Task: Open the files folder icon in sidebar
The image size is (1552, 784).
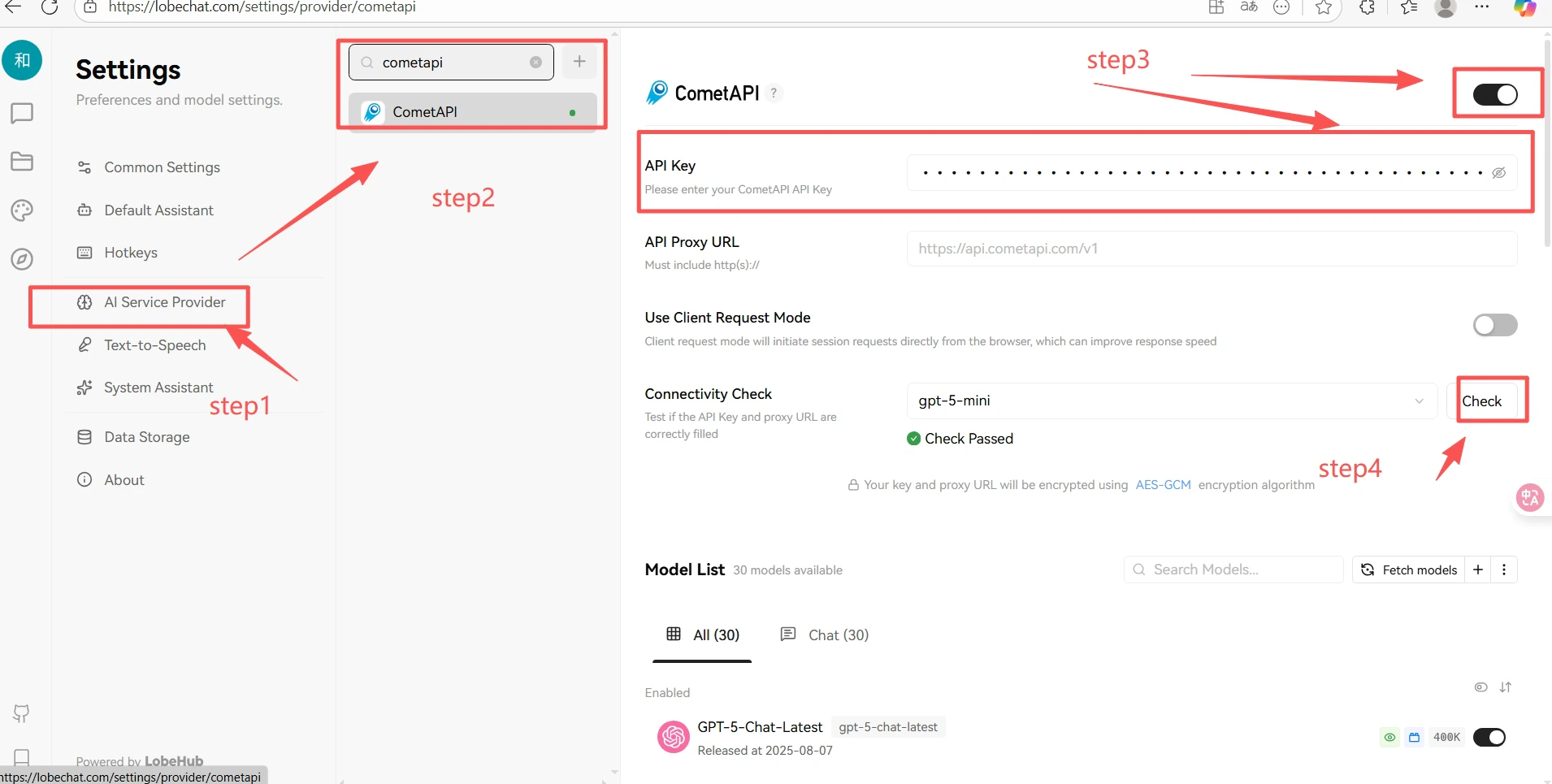Action: (21, 161)
